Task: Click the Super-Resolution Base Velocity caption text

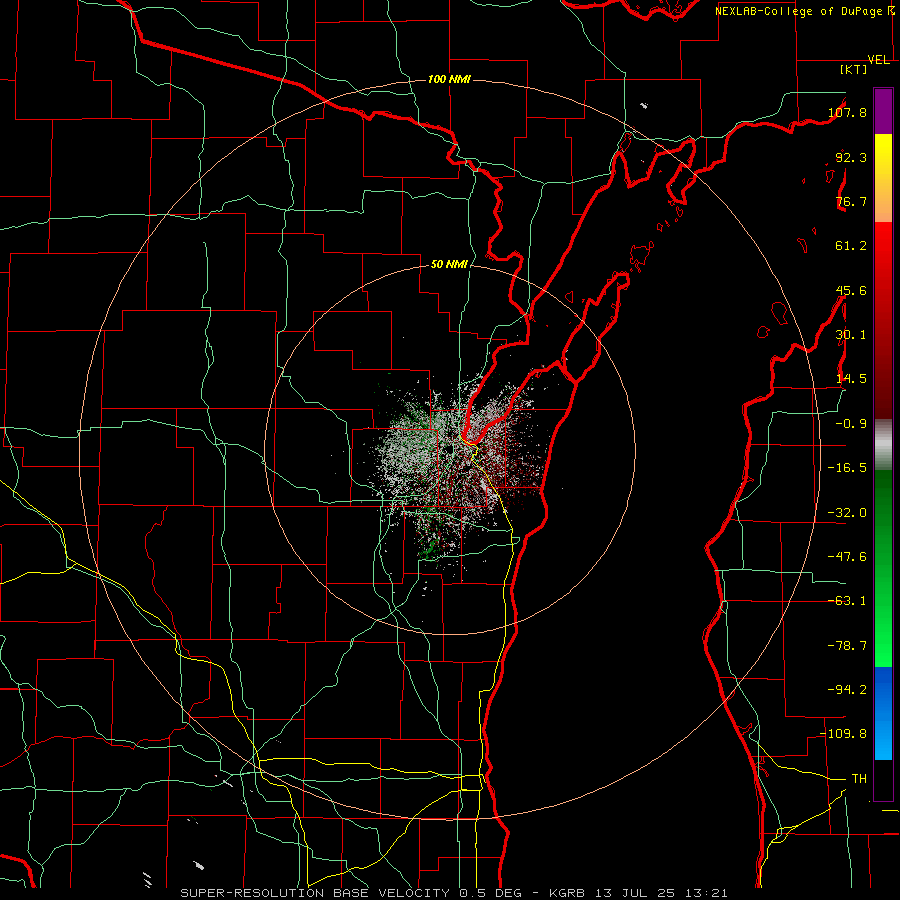Action: [x=354, y=893]
